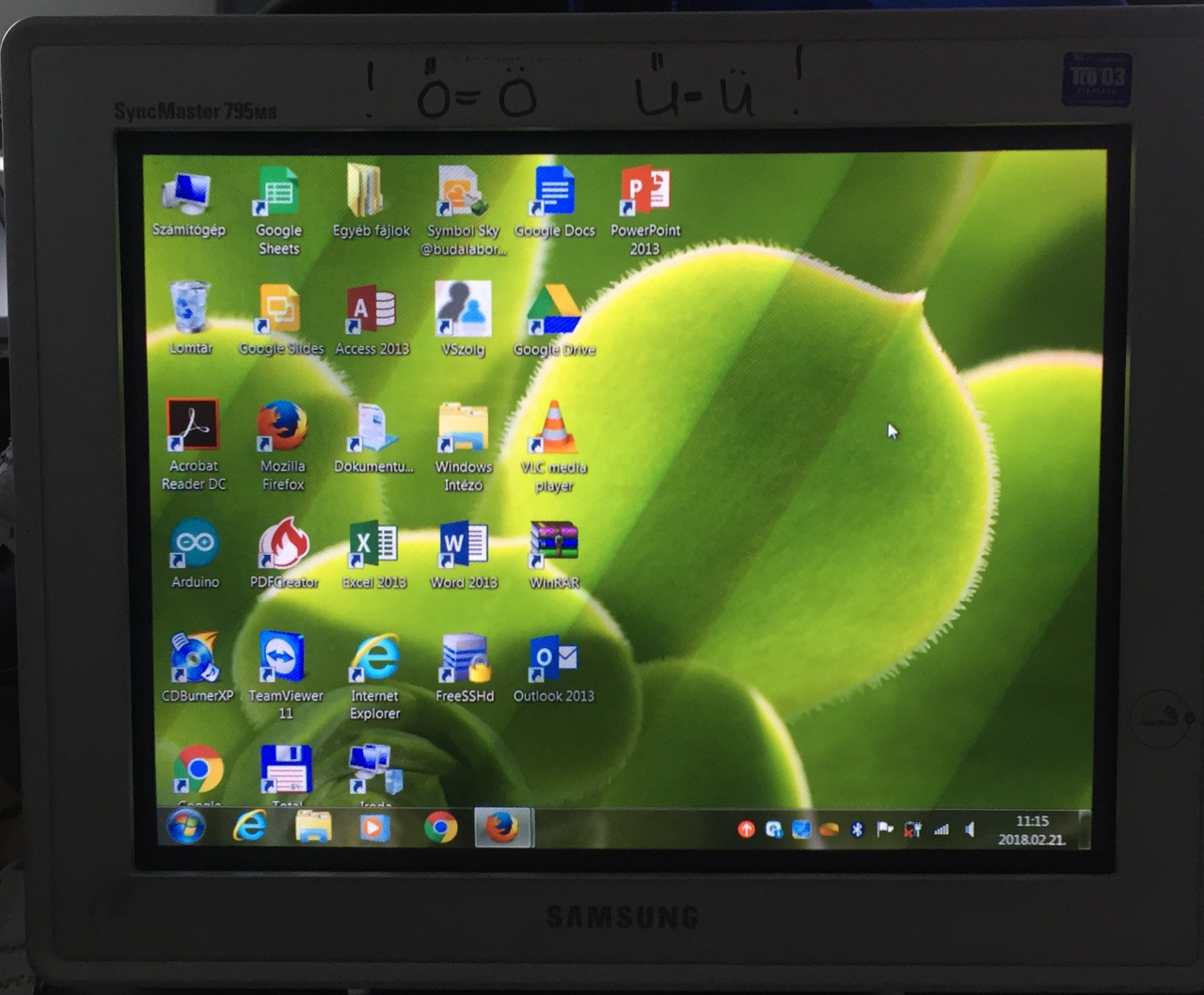
Task: Launch the TeamViewer 11 shortcut
Action: tap(285, 675)
